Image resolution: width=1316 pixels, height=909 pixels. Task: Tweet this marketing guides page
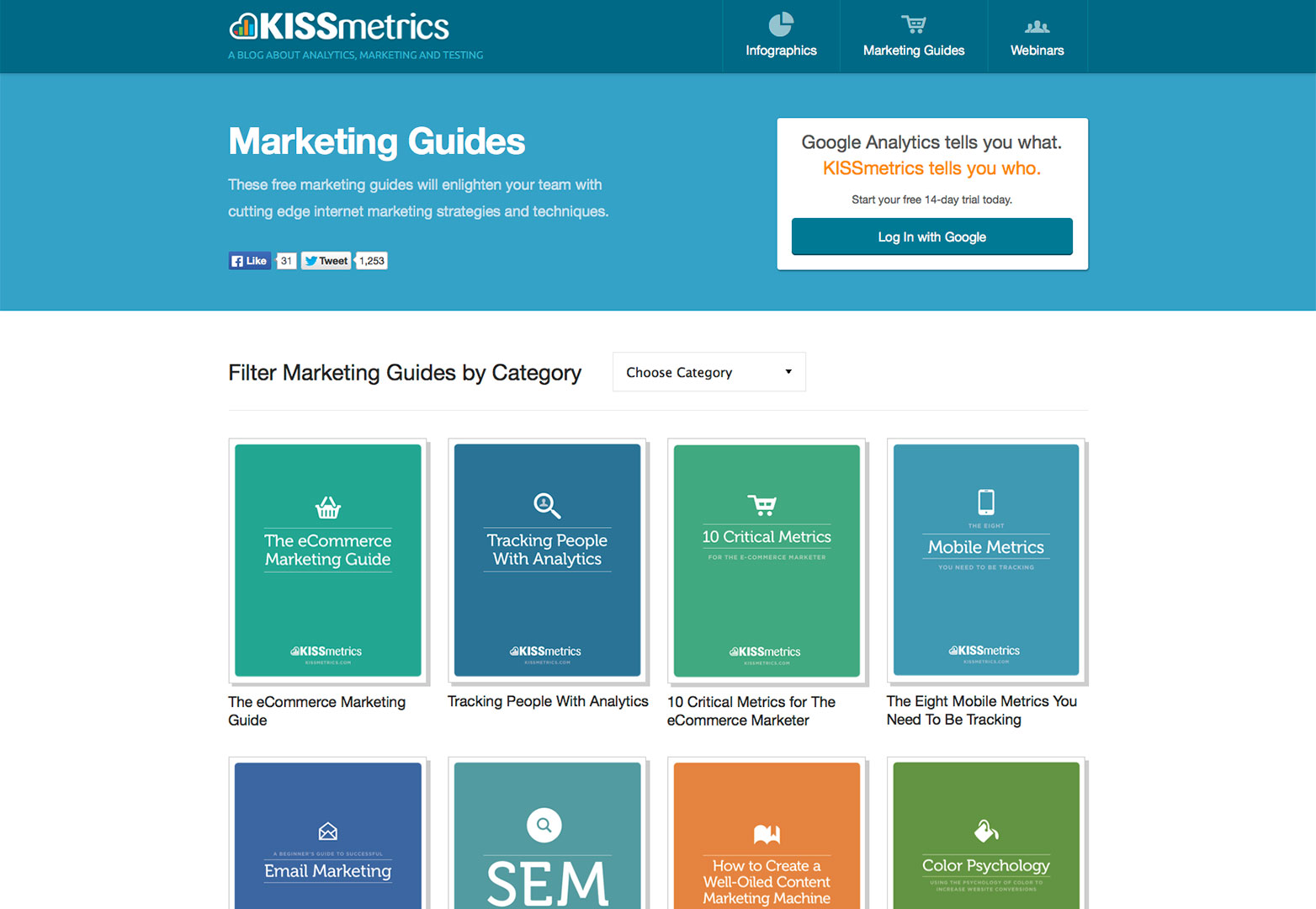click(x=326, y=261)
